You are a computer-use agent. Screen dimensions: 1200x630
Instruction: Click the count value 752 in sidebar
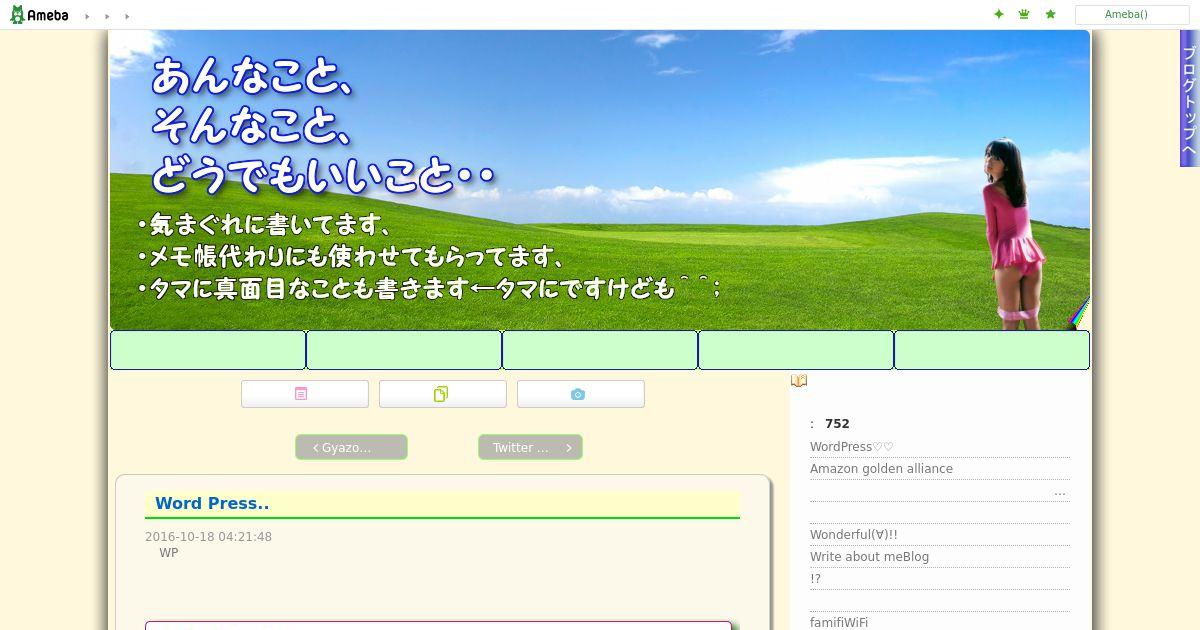tap(837, 424)
